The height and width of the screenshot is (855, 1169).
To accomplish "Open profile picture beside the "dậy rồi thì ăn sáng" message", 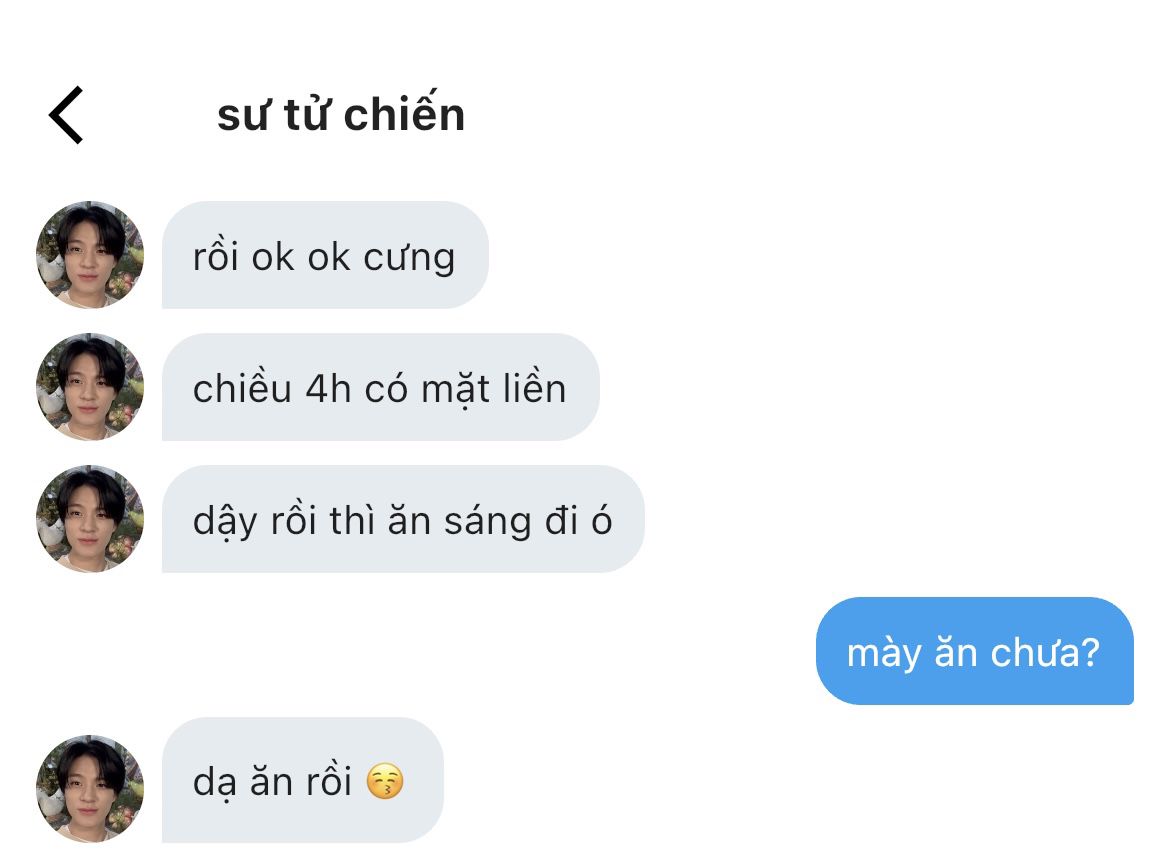I will click(x=90, y=518).
